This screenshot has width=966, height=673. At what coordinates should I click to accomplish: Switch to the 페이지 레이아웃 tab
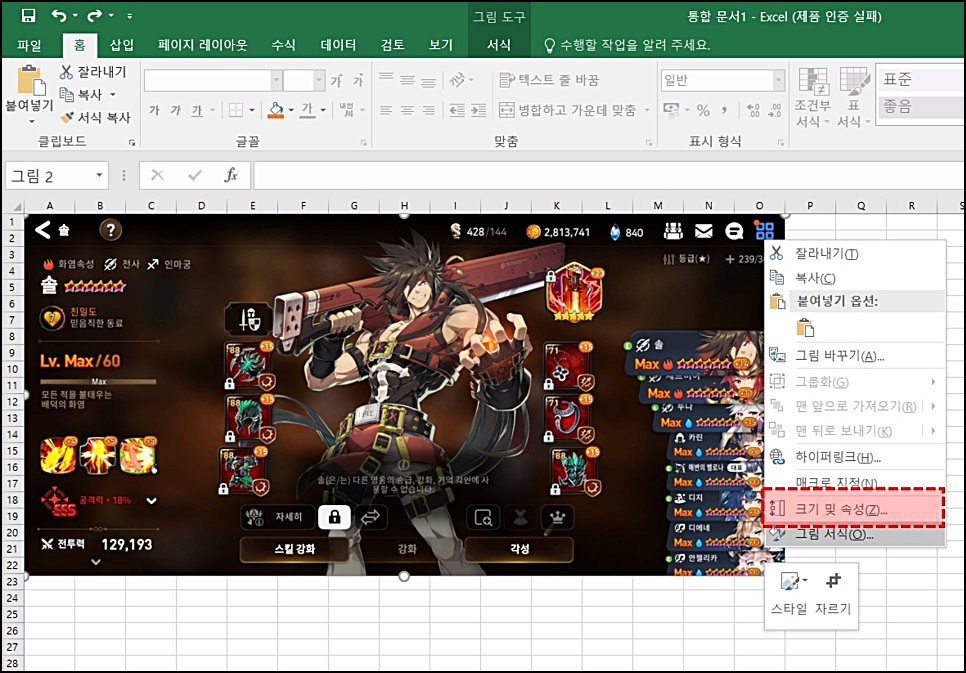pyautogui.click(x=202, y=45)
